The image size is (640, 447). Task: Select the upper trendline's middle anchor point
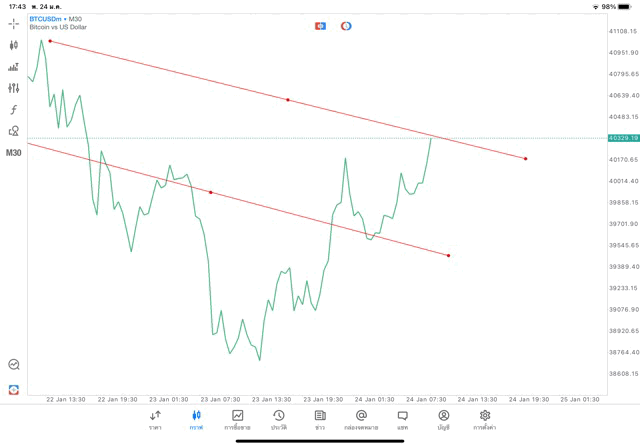pyautogui.click(x=288, y=100)
